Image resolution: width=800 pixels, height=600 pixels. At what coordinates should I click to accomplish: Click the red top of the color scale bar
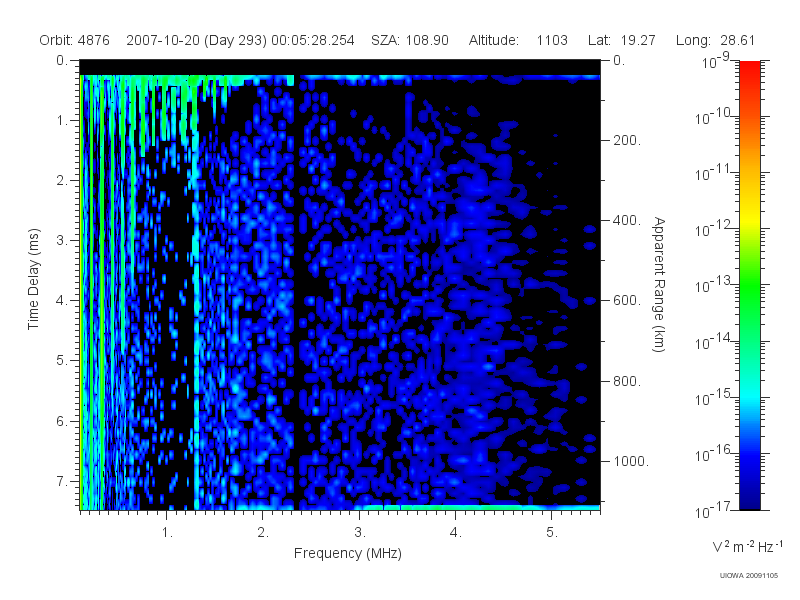coord(750,69)
